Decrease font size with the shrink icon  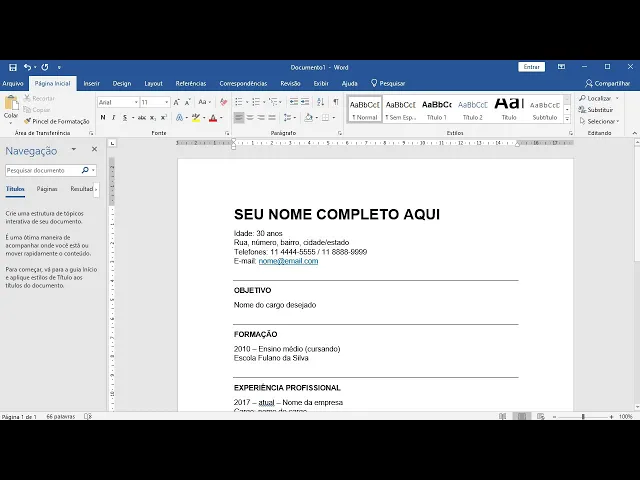click(x=188, y=102)
